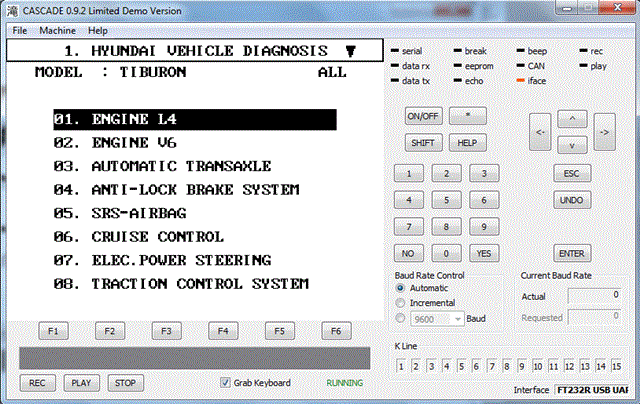Click keypad number 4
The height and width of the screenshot is (404, 640).
click(409, 200)
